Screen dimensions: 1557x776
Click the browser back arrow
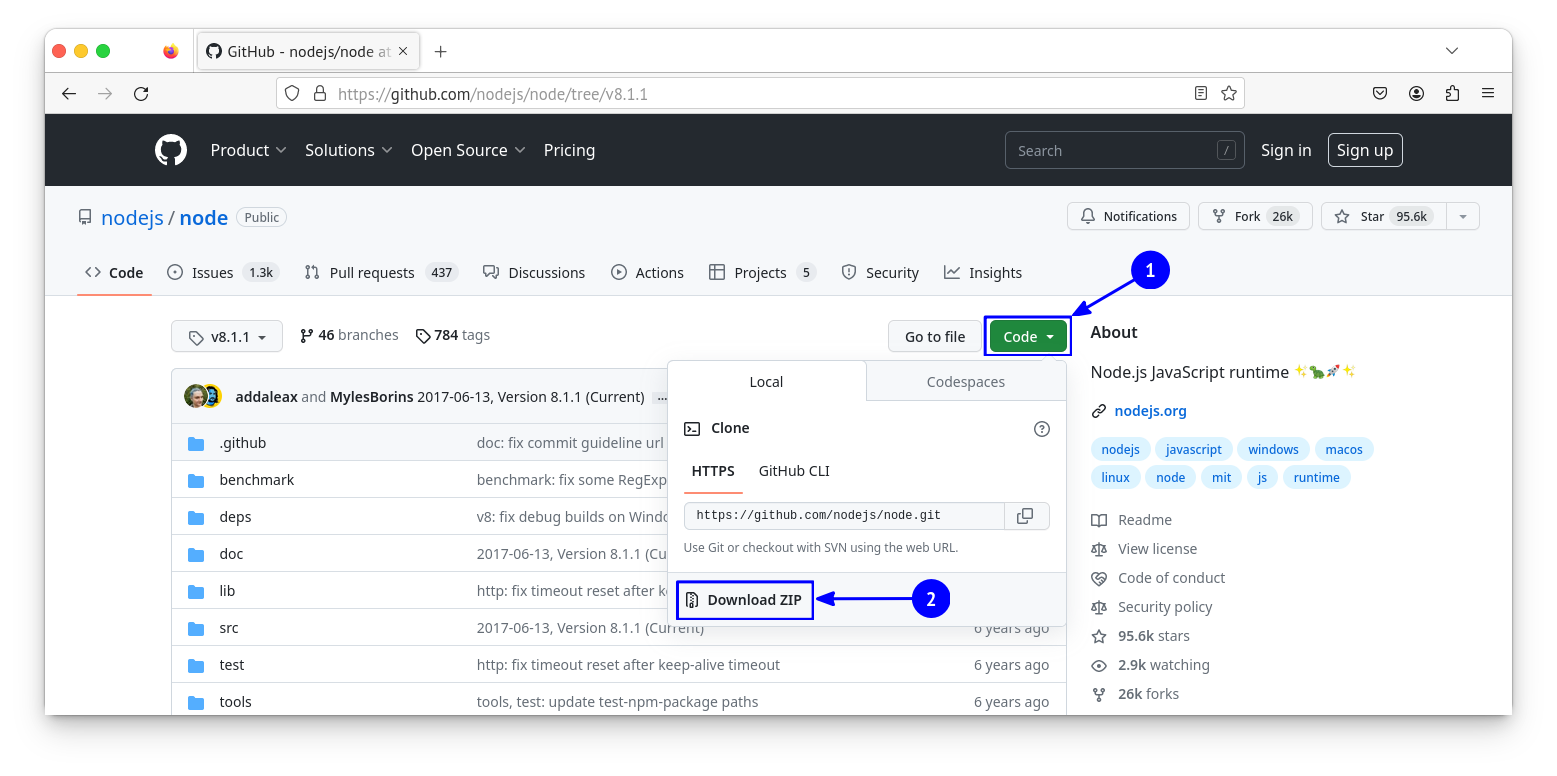68,93
